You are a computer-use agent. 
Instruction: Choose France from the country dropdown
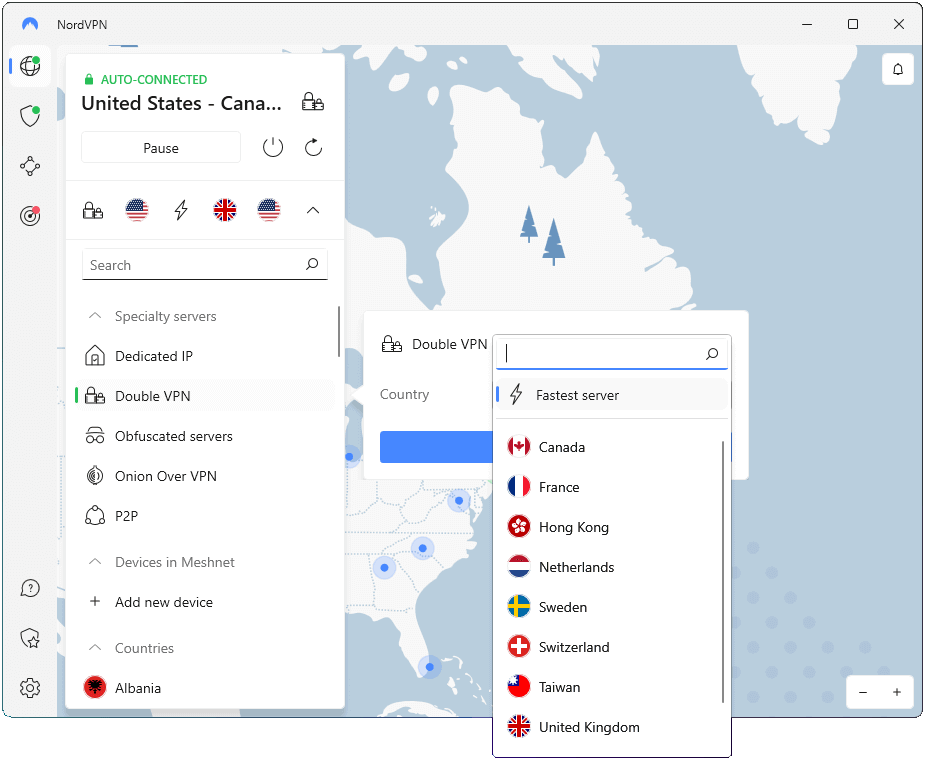(612, 487)
